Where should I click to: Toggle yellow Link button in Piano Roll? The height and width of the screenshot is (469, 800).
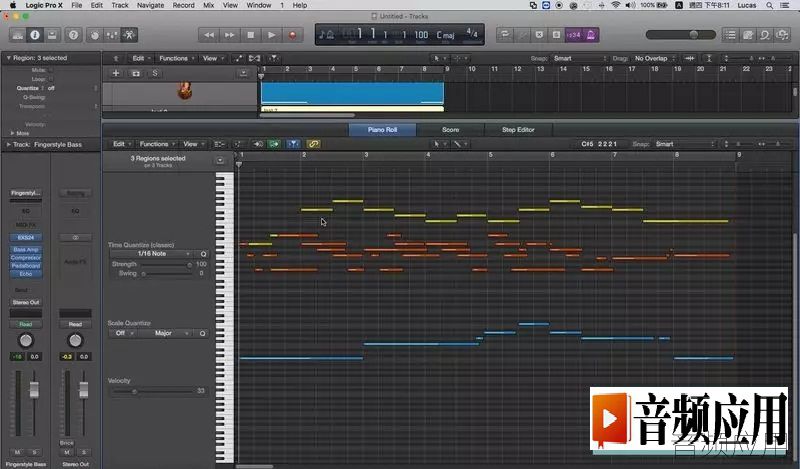point(313,144)
